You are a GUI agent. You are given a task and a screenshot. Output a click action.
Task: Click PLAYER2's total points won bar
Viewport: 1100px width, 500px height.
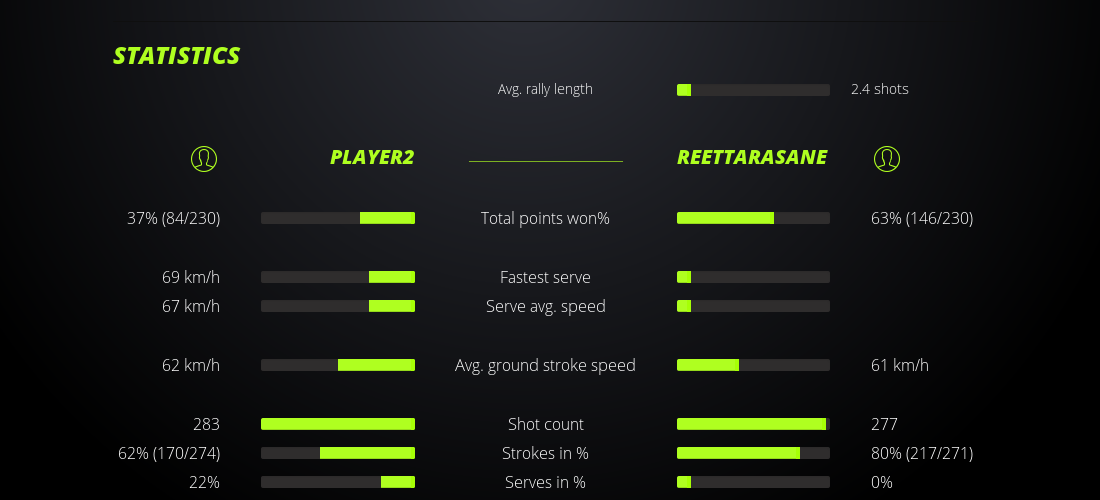click(338, 218)
